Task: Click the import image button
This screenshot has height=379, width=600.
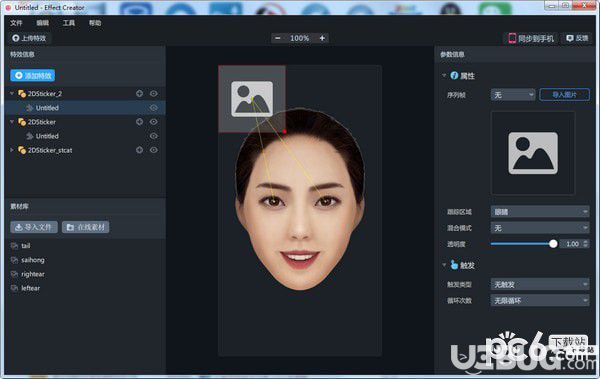Action: pos(564,95)
